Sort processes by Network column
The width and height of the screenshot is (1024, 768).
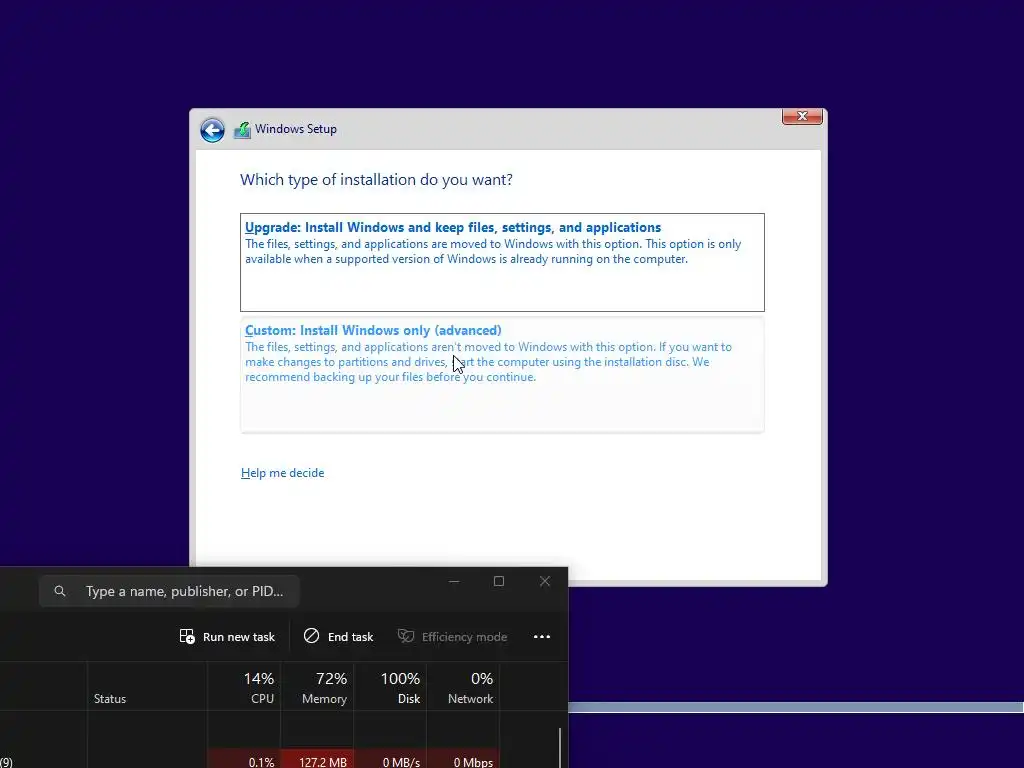pyautogui.click(x=463, y=686)
